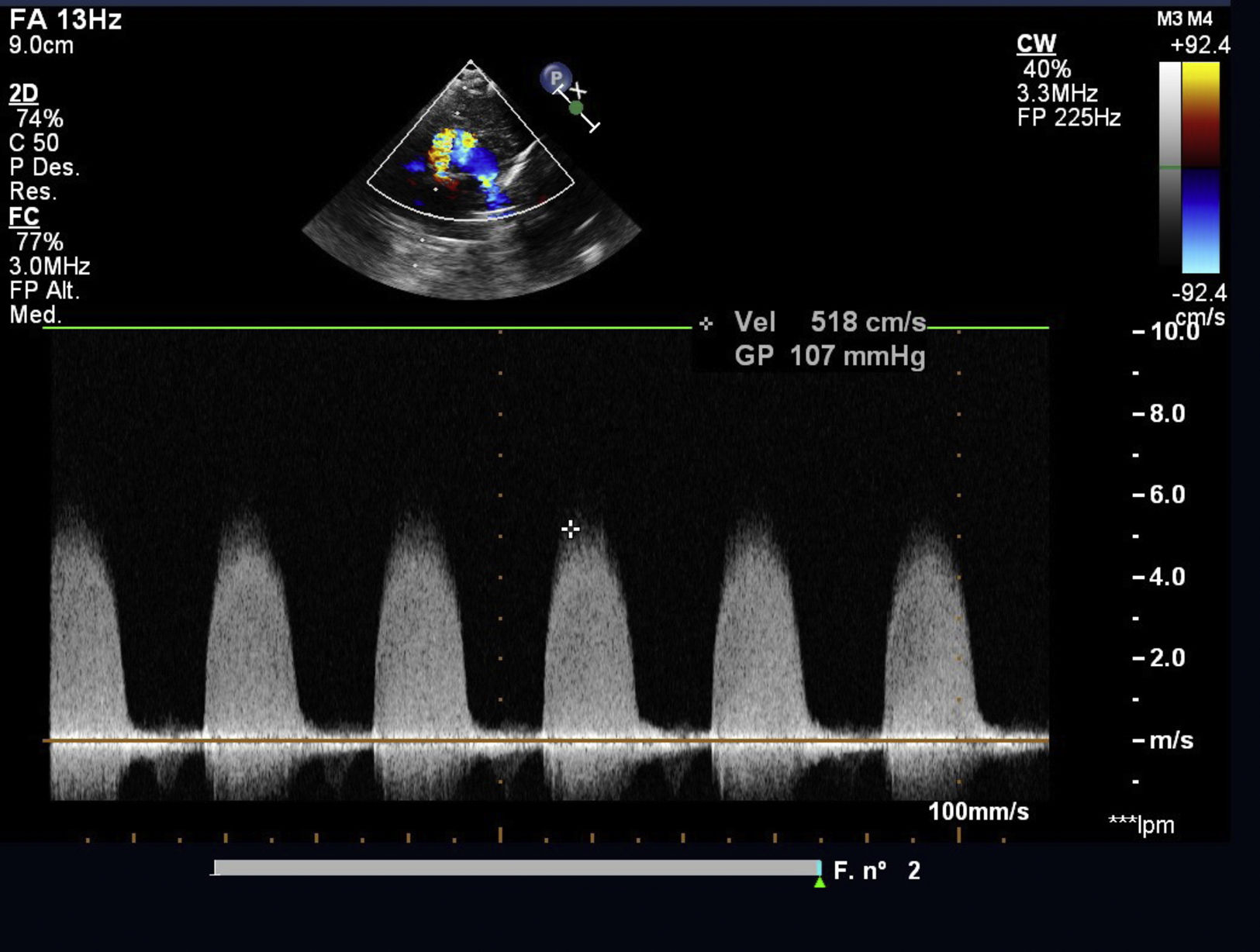Click the blue P probe orientation marker
This screenshot has width=1260, height=952.
[555, 78]
